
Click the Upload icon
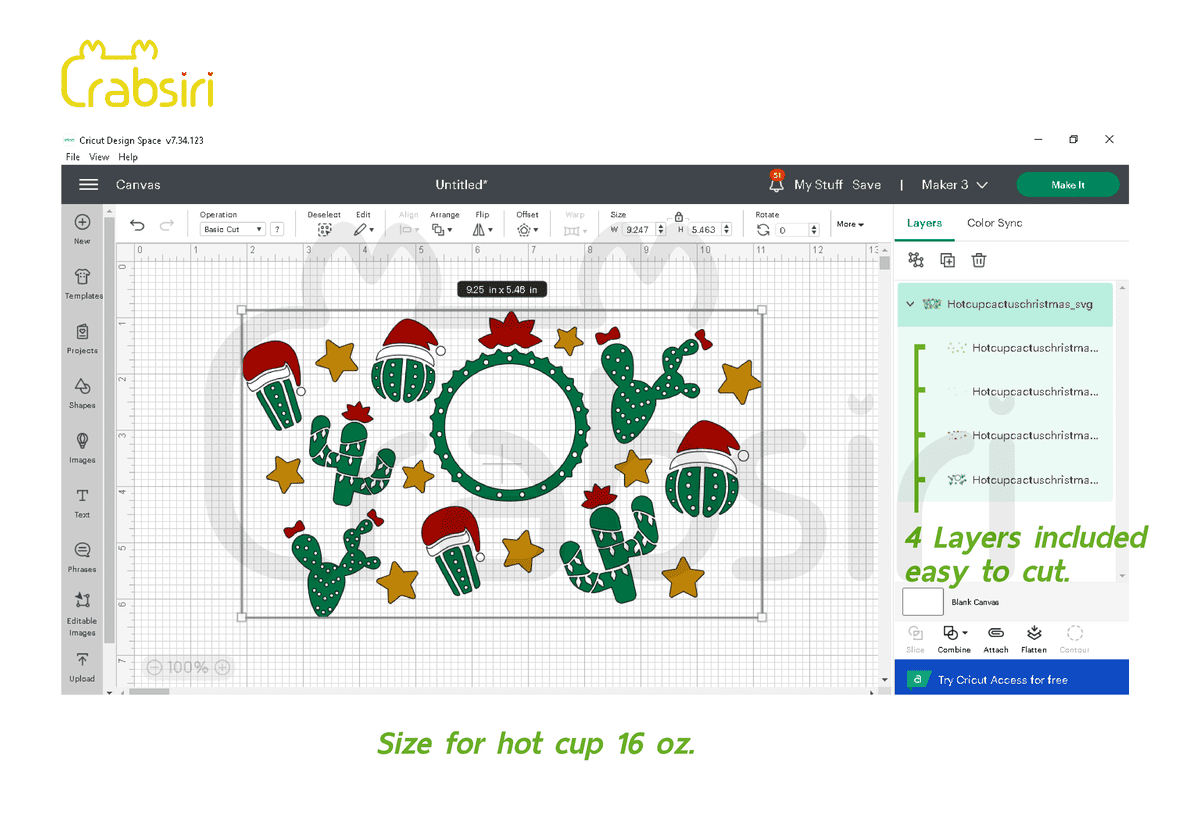click(82, 666)
